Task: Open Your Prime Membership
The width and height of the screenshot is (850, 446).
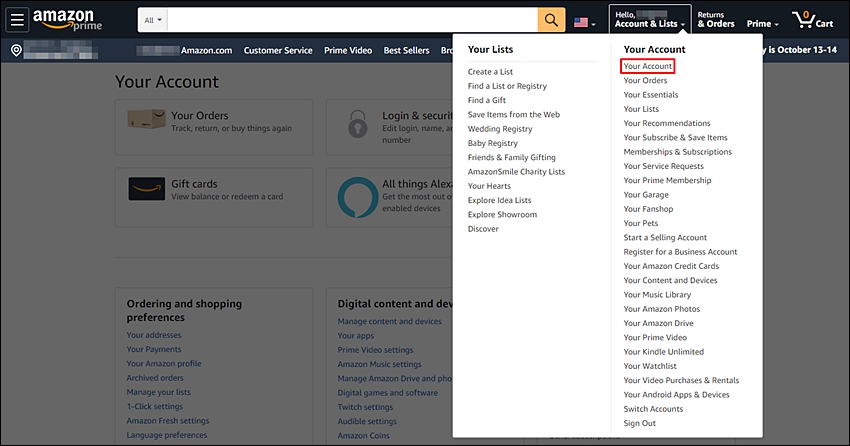Action: point(667,180)
